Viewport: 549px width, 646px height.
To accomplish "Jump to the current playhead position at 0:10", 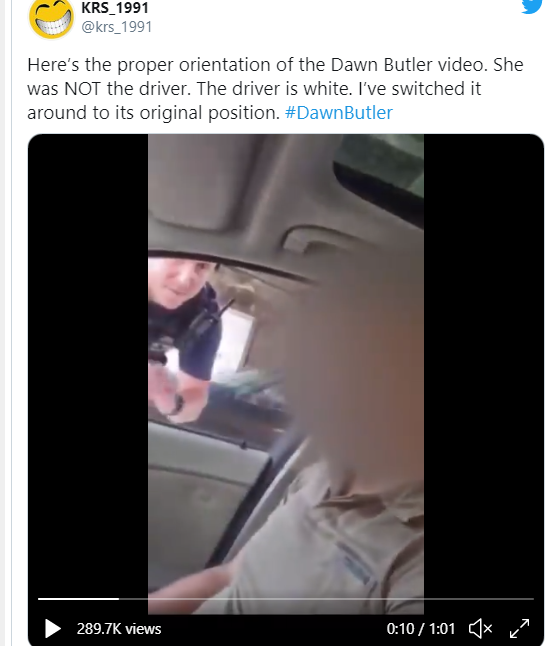I will coord(119,599).
